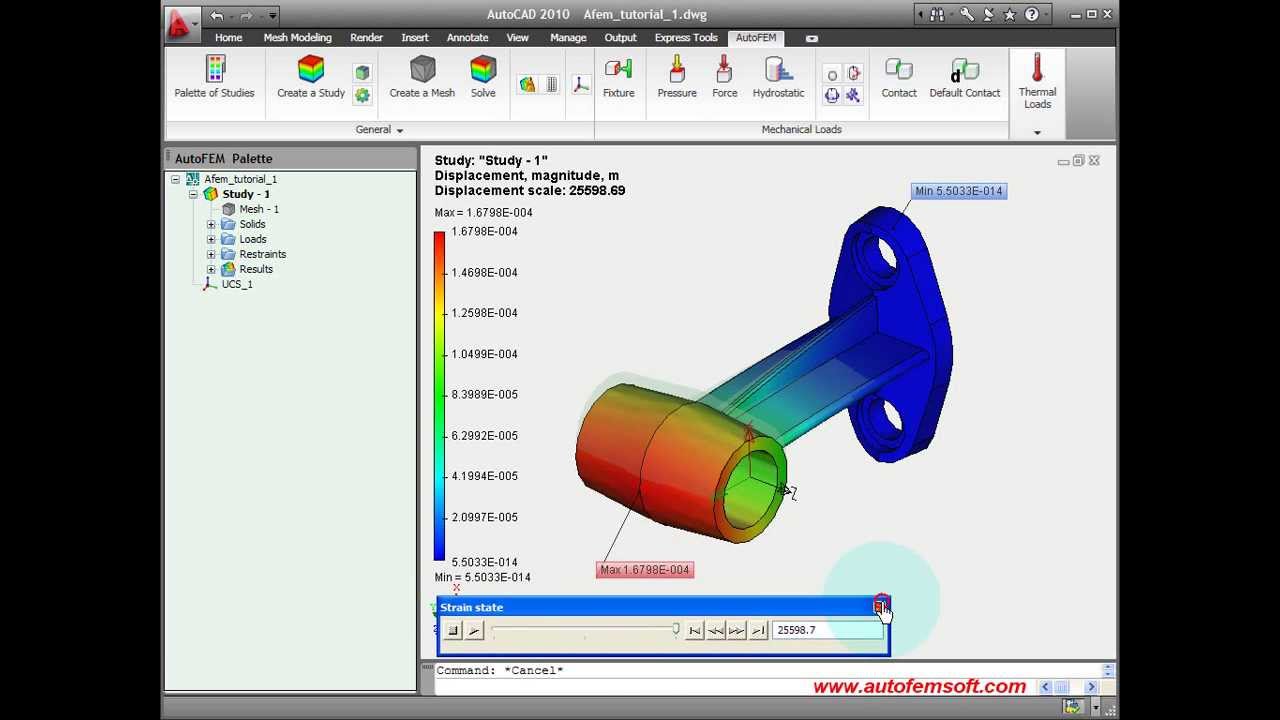The width and height of the screenshot is (1280, 720).
Task: Click the bottom-right small blue load icon
Action: (853, 96)
